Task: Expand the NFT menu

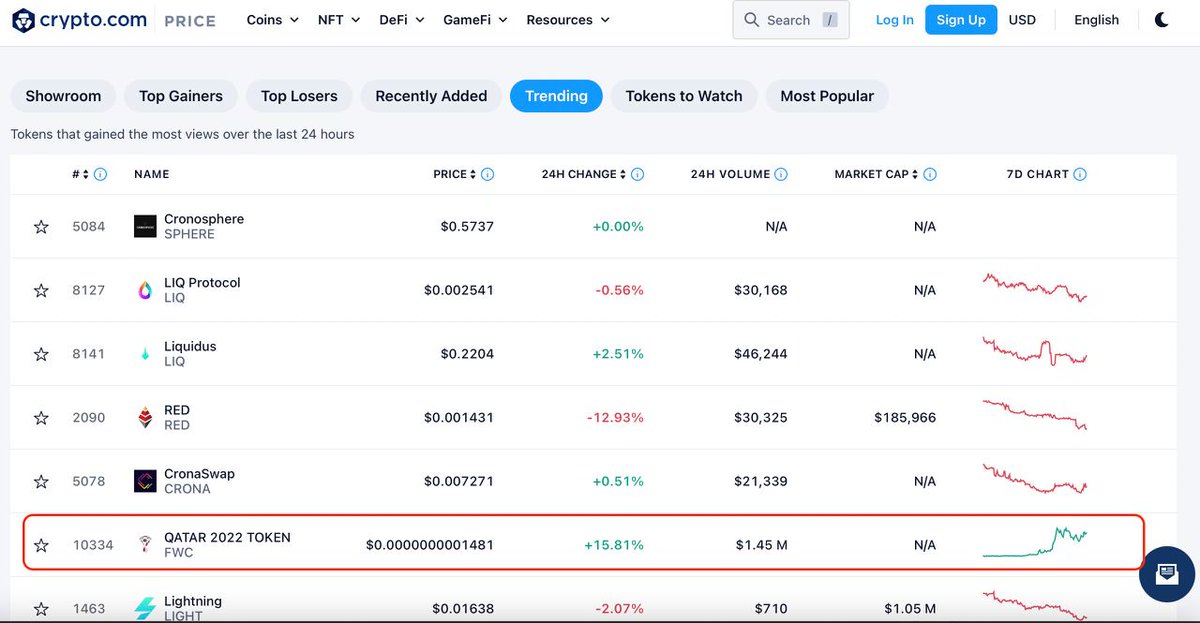Action: (x=340, y=20)
